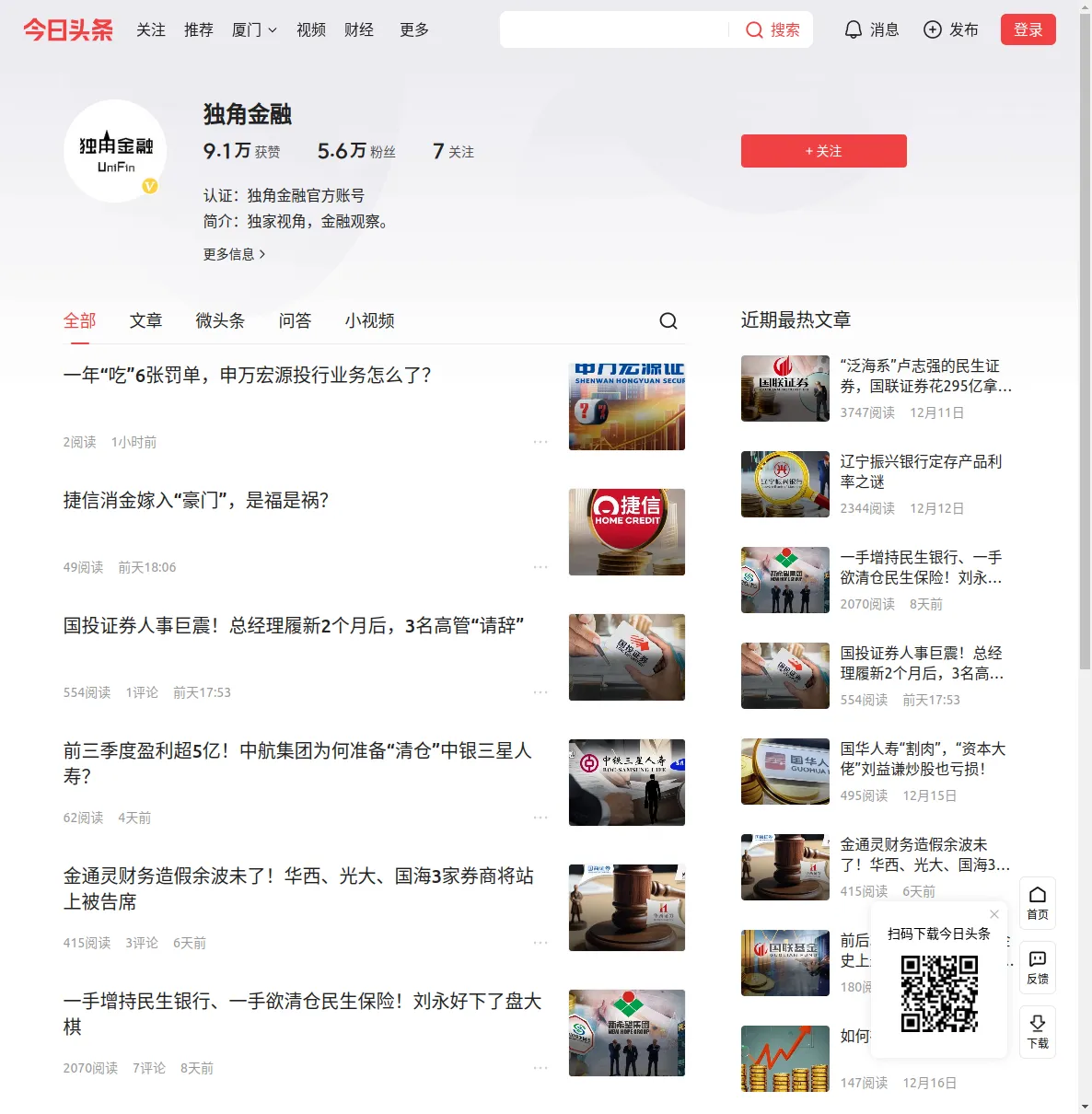Open the 中银三星人寿 article thumbnail
The image size is (1092, 1114).
[627, 783]
